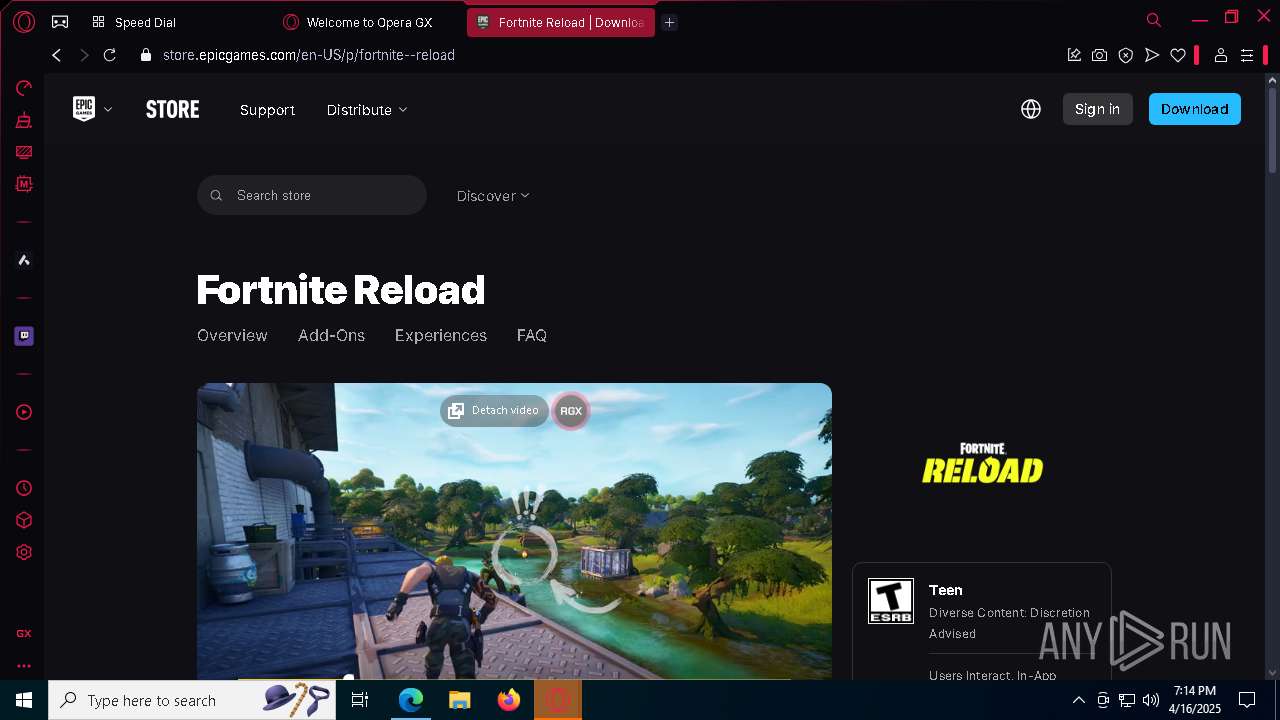Open the FAQ section tab
This screenshot has height=720, width=1280.
click(x=532, y=336)
